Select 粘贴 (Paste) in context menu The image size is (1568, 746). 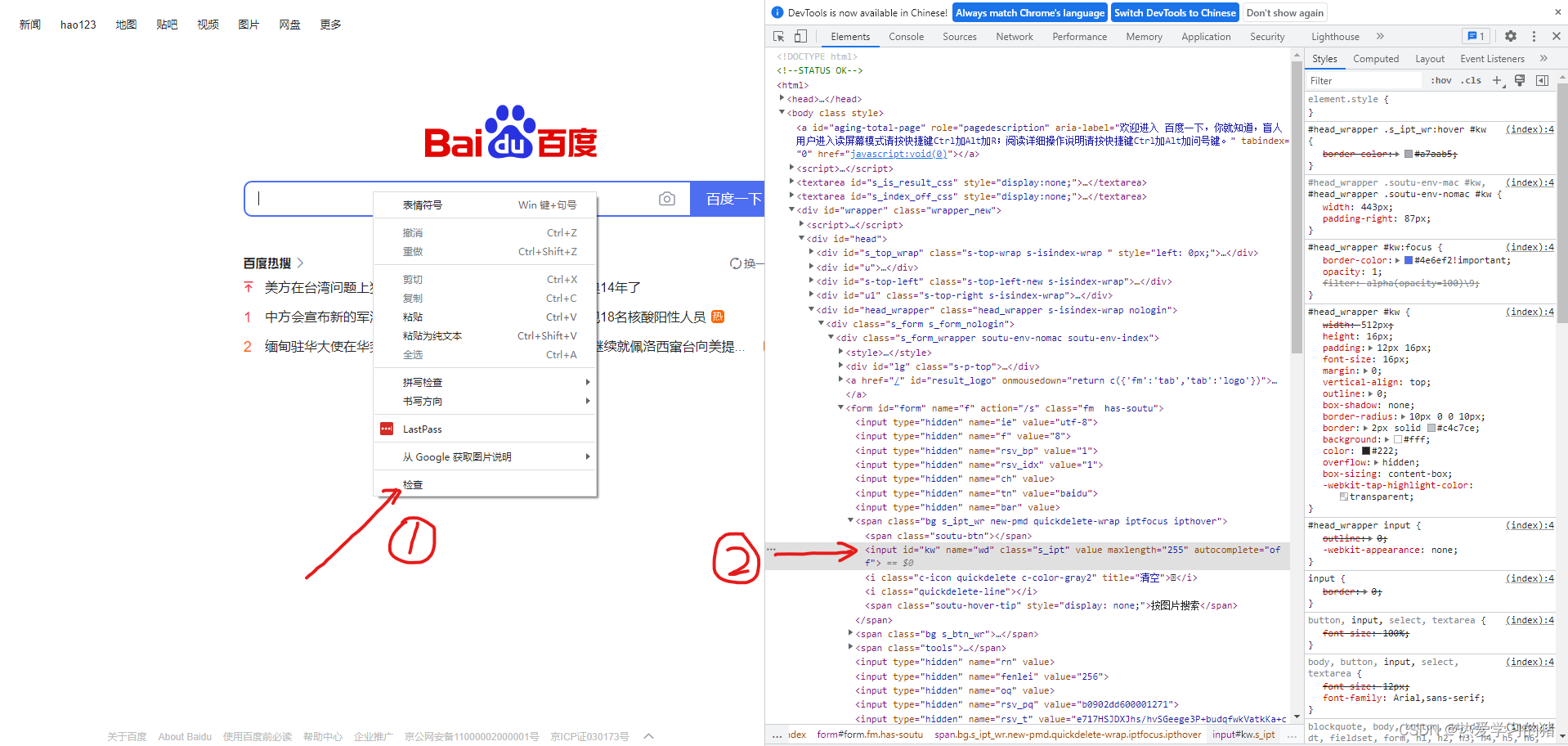[486, 317]
